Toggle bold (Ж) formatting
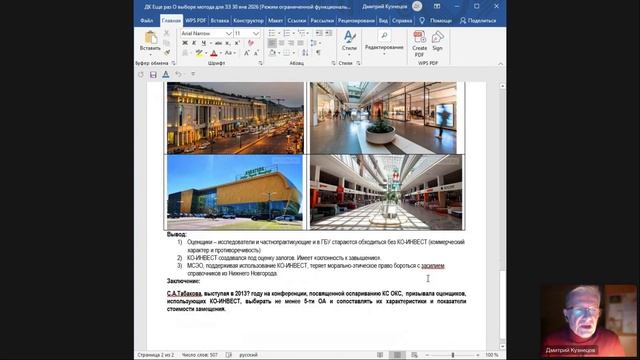The height and width of the screenshot is (360, 640). (x=185, y=43)
